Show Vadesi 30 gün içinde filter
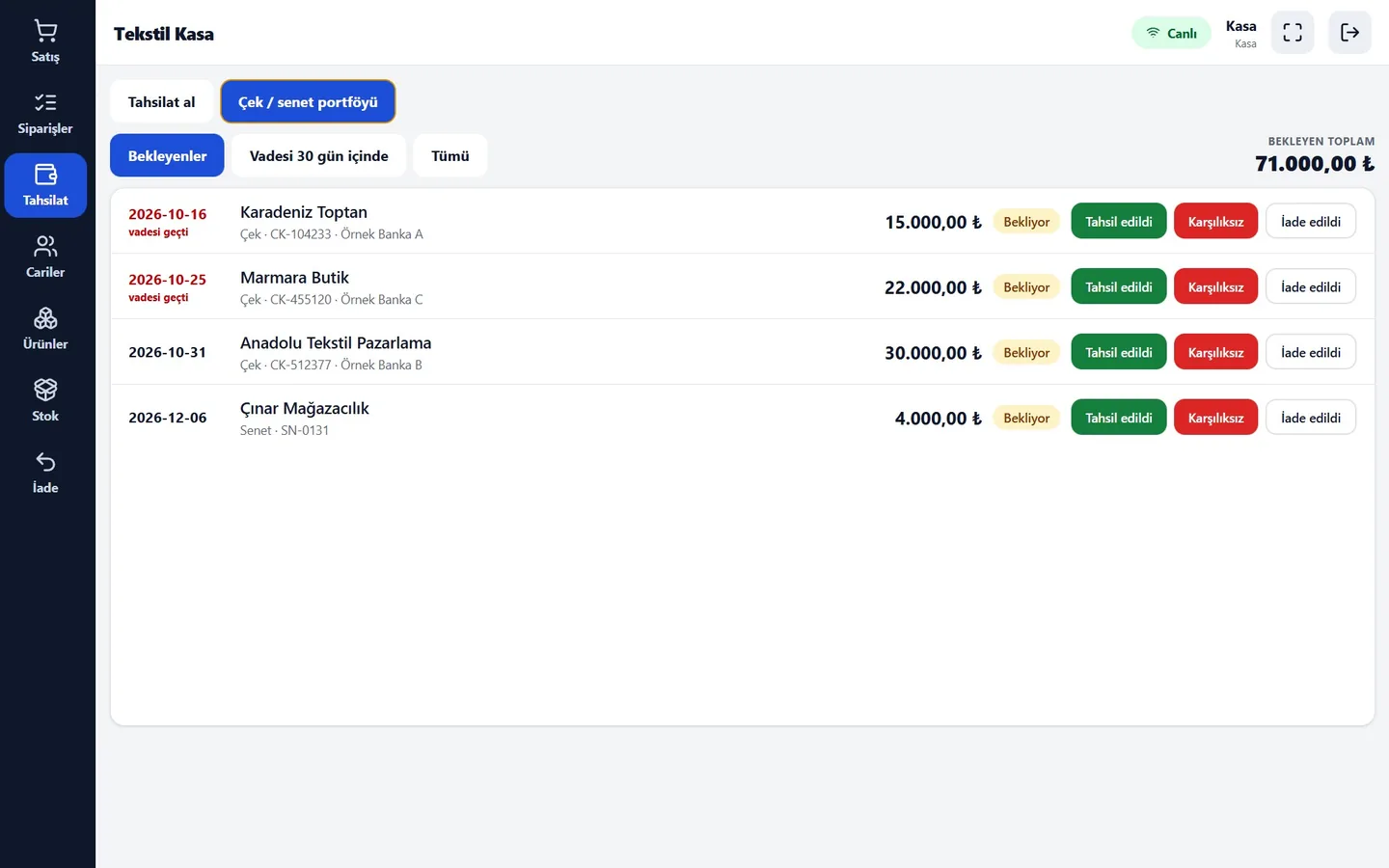 319,156
